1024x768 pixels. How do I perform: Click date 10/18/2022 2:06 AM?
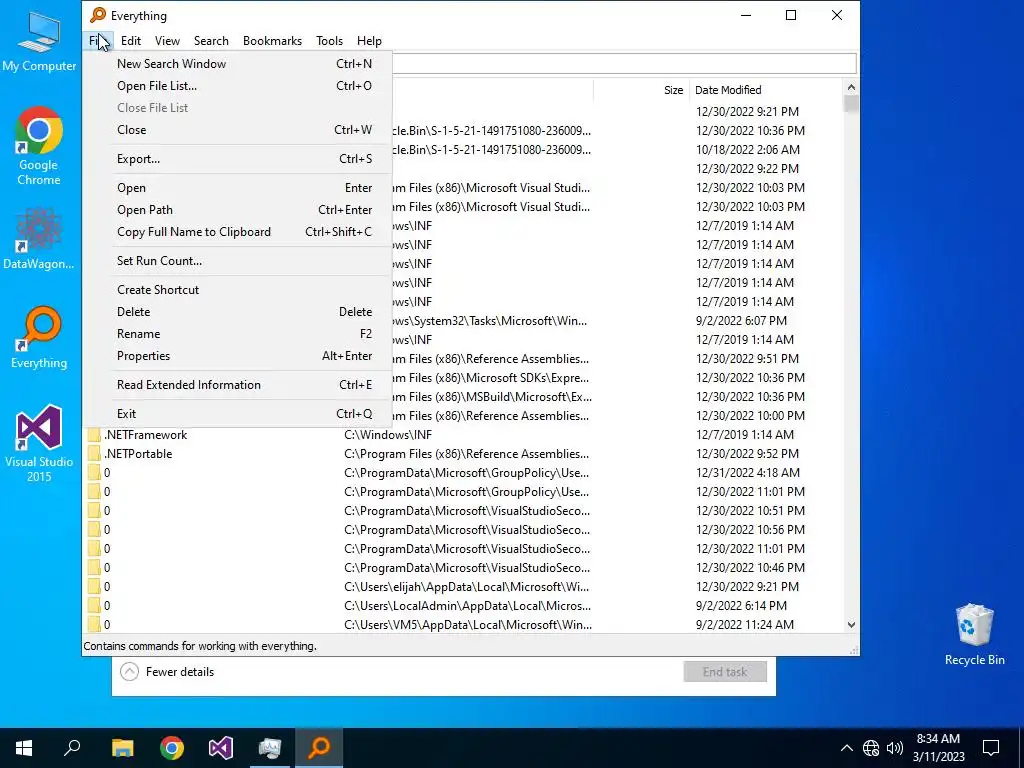(748, 150)
